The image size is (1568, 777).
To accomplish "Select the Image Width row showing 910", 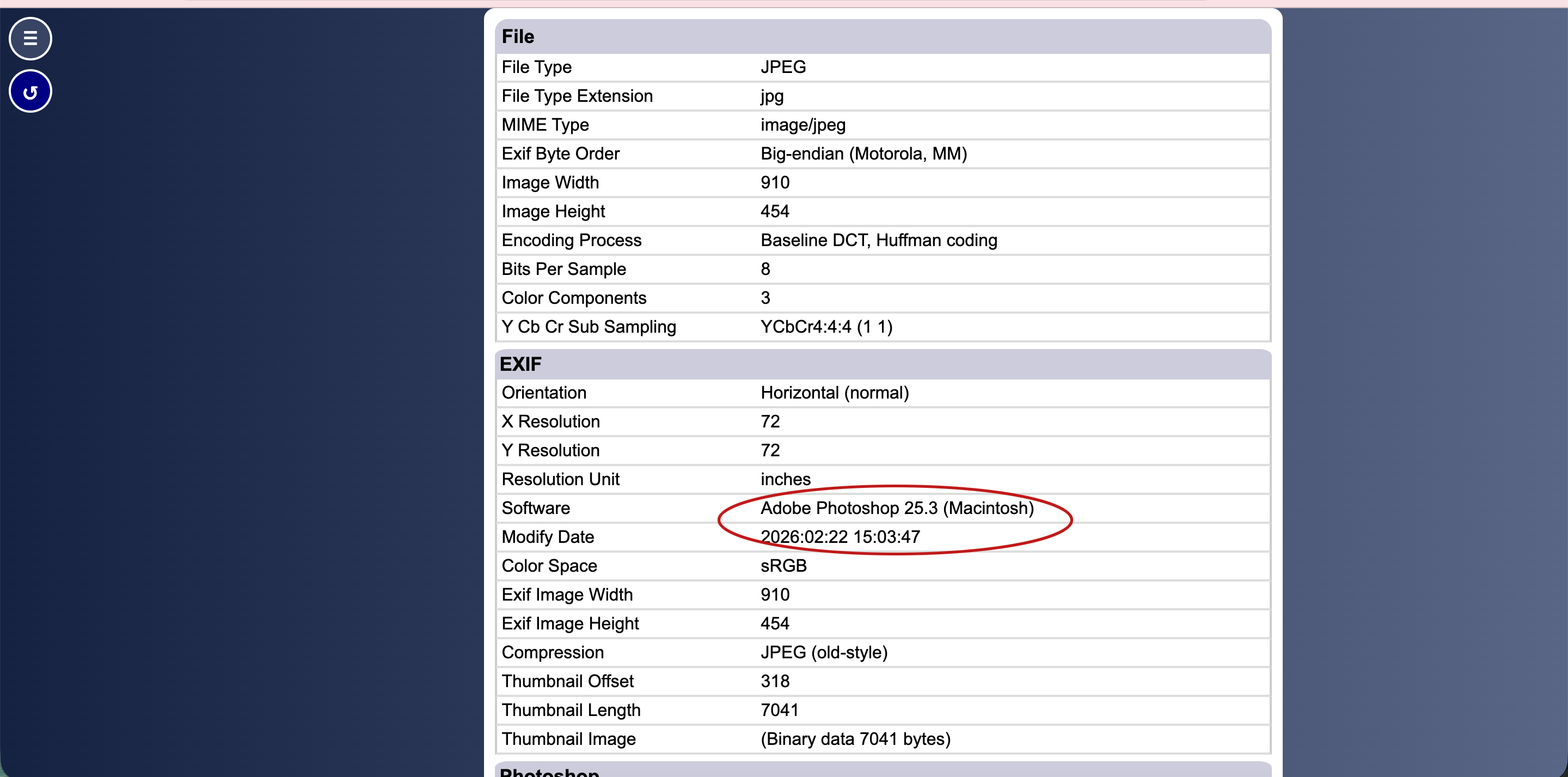I will point(774,182).
